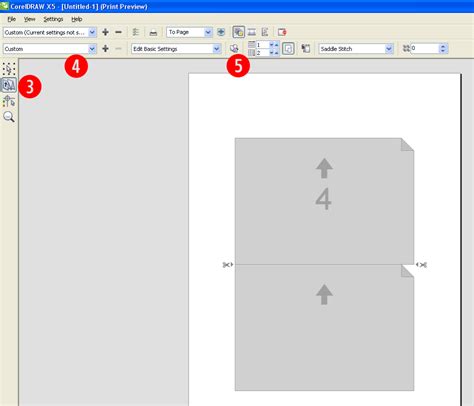
Task: Click the pages down field showing 2
Action: pos(262,53)
